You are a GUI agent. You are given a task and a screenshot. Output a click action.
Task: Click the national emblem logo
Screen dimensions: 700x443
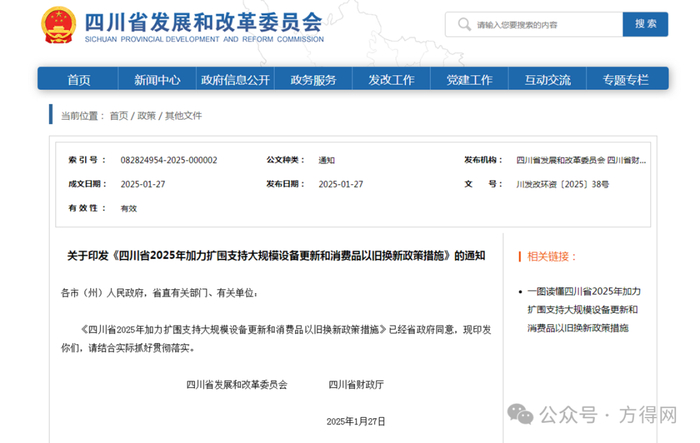click(58, 25)
